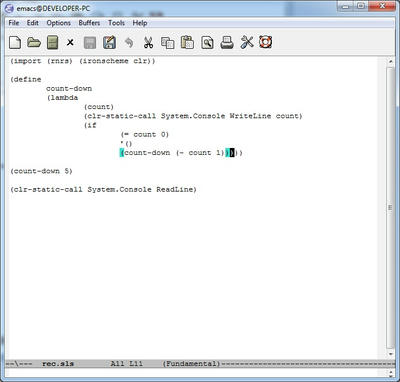The width and height of the screenshot is (400, 382).
Task: Paste from clipboard icon
Action: pyautogui.click(x=187, y=43)
